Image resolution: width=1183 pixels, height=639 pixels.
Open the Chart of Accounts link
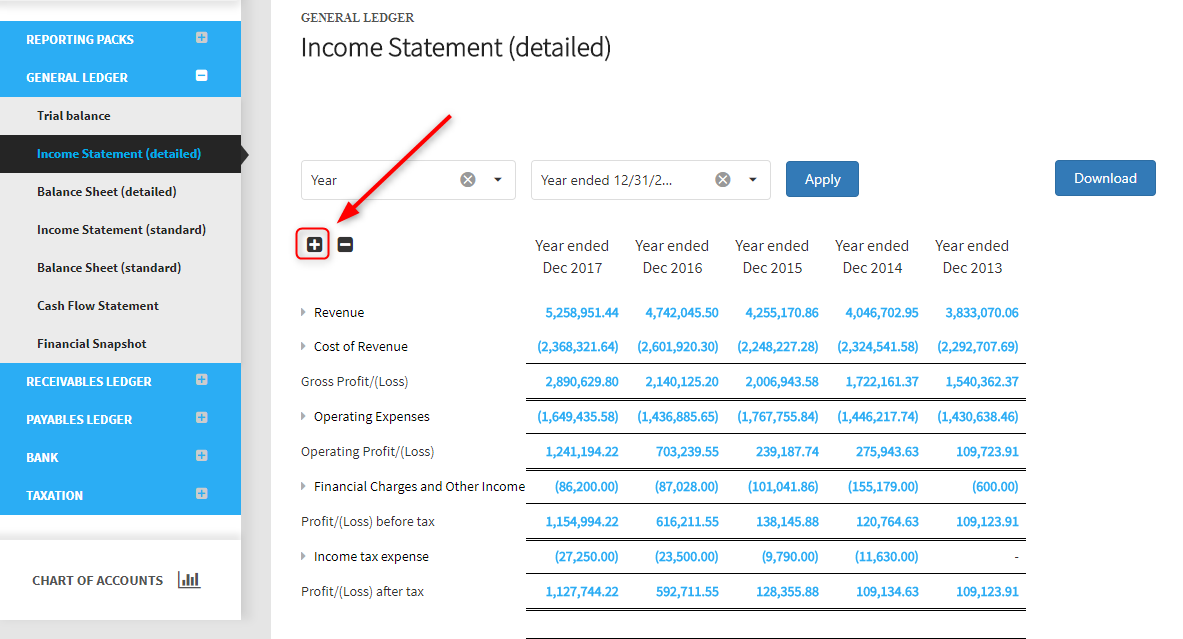[x=97, y=580]
